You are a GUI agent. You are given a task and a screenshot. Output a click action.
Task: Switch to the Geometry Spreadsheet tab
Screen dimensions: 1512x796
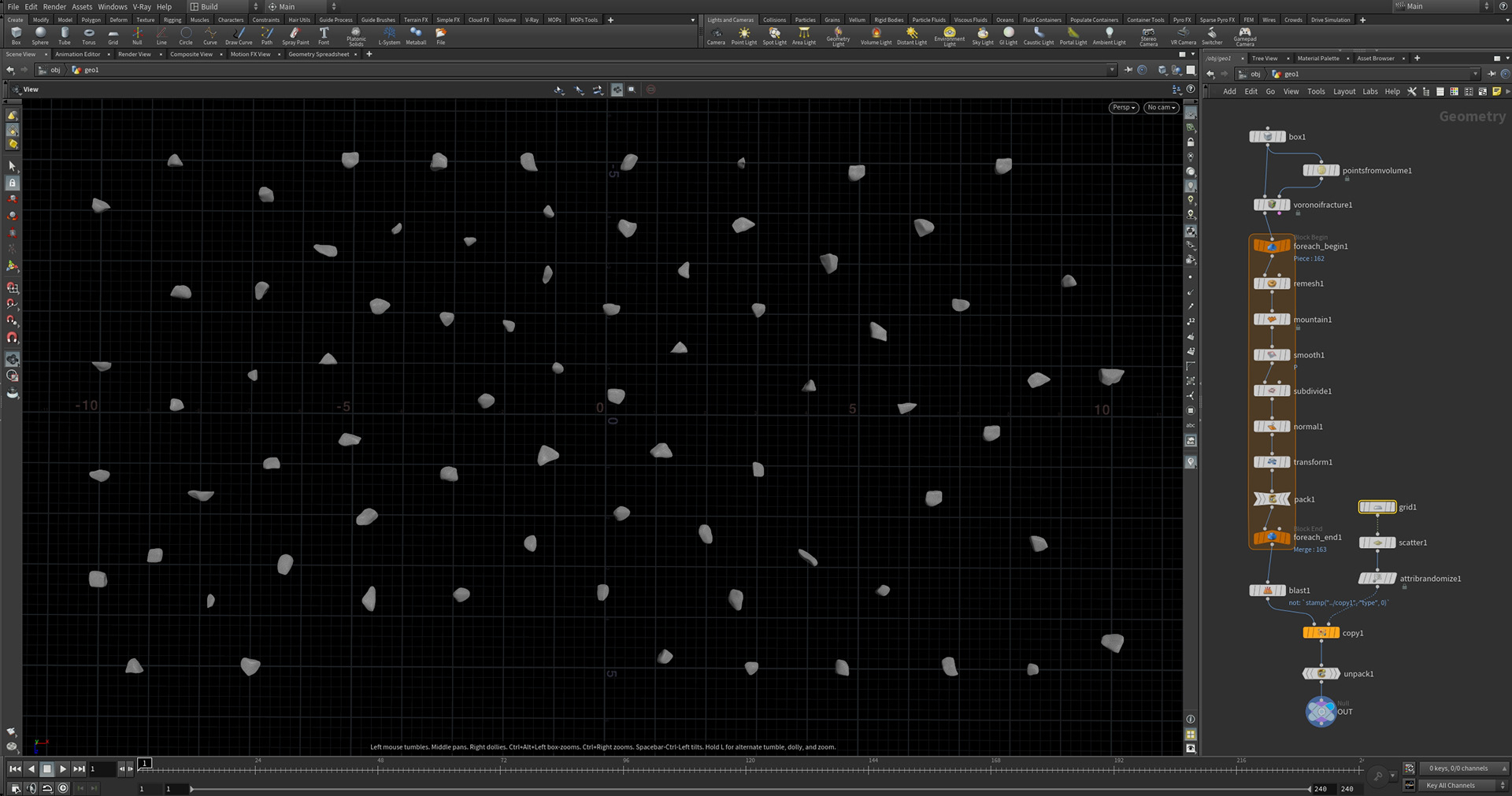(318, 54)
